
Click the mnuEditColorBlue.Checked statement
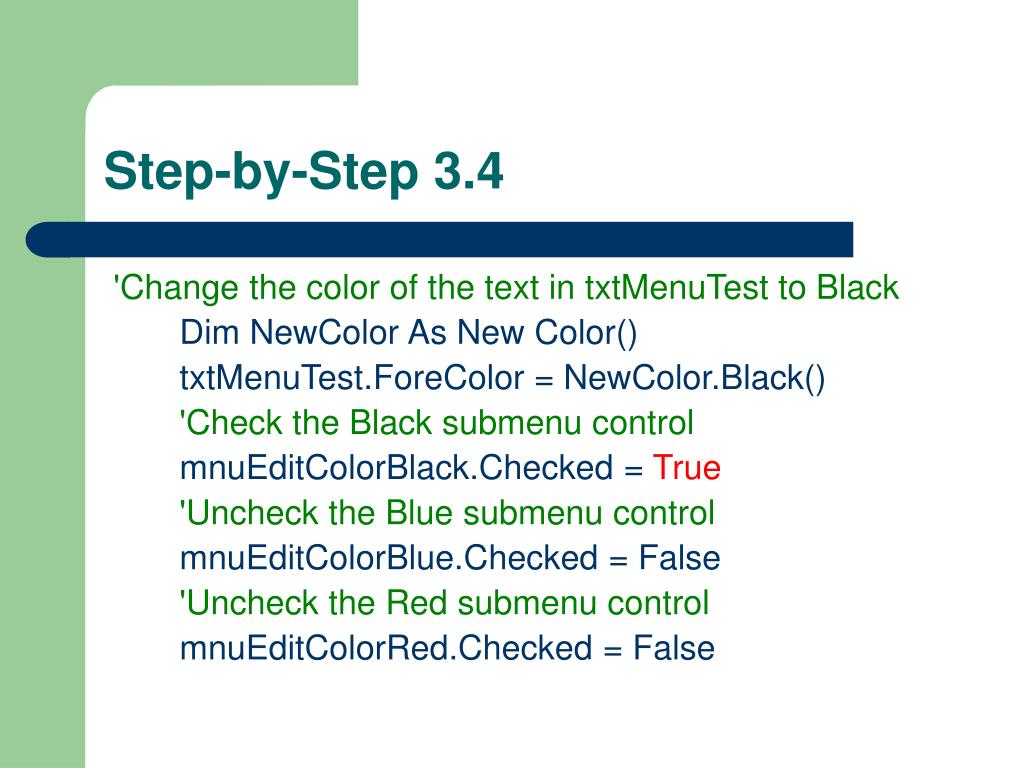click(450, 558)
